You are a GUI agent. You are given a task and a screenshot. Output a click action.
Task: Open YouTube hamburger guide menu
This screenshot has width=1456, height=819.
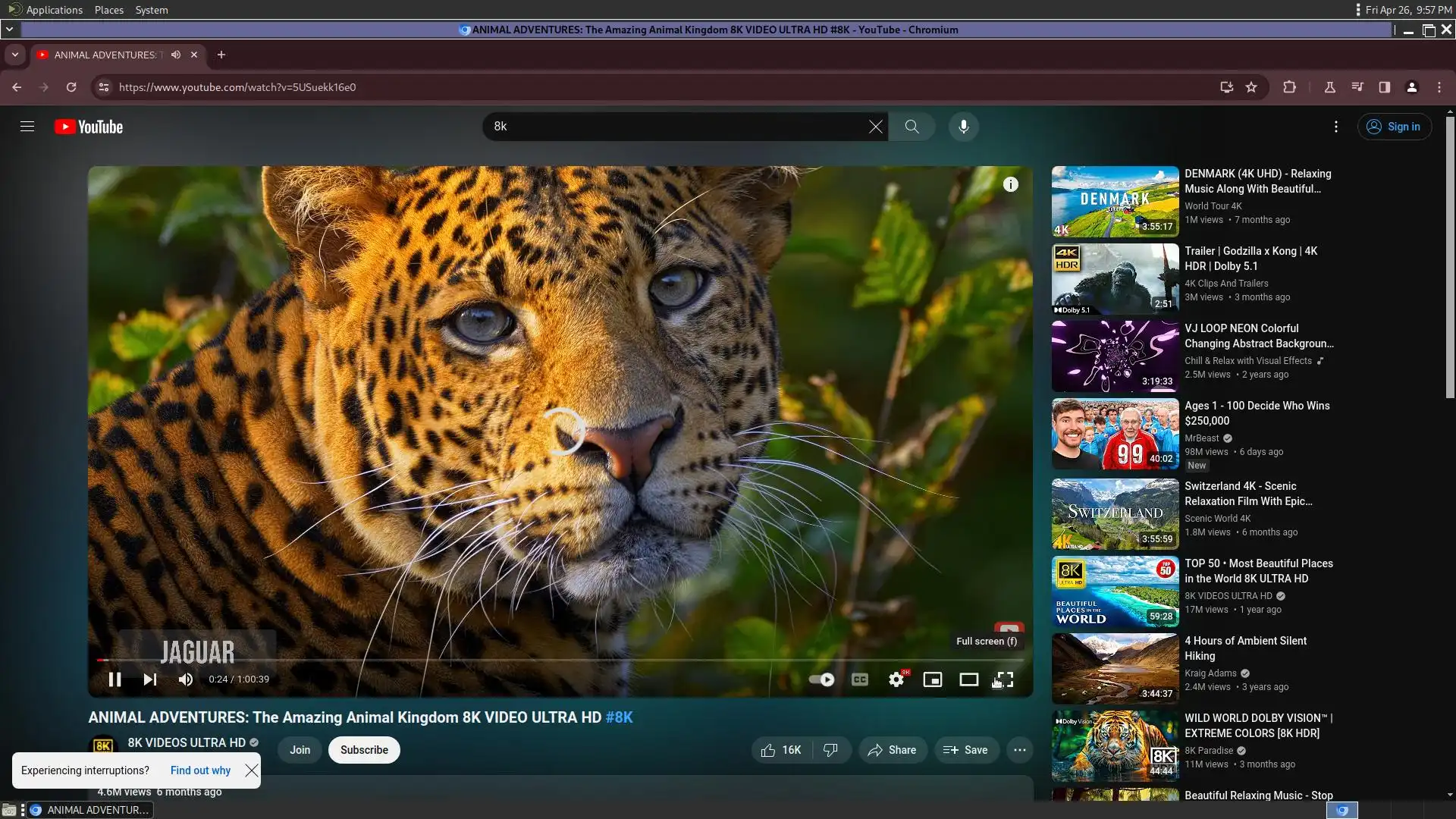pyautogui.click(x=27, y=127)
